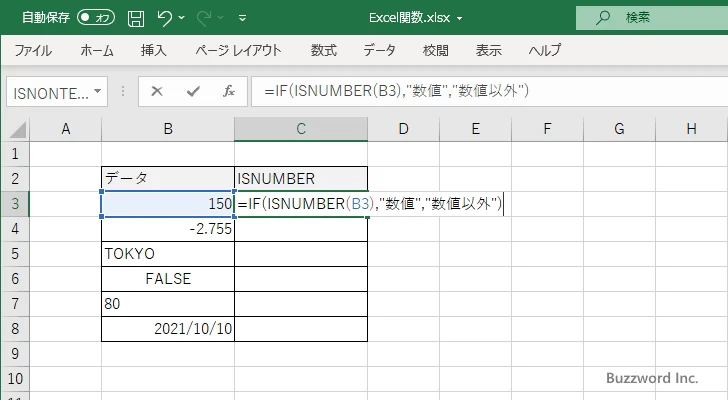This screenshot has height=400, width=728.
Task: Click the formula bar options dots handle
Action: click(x=123, y=91)
